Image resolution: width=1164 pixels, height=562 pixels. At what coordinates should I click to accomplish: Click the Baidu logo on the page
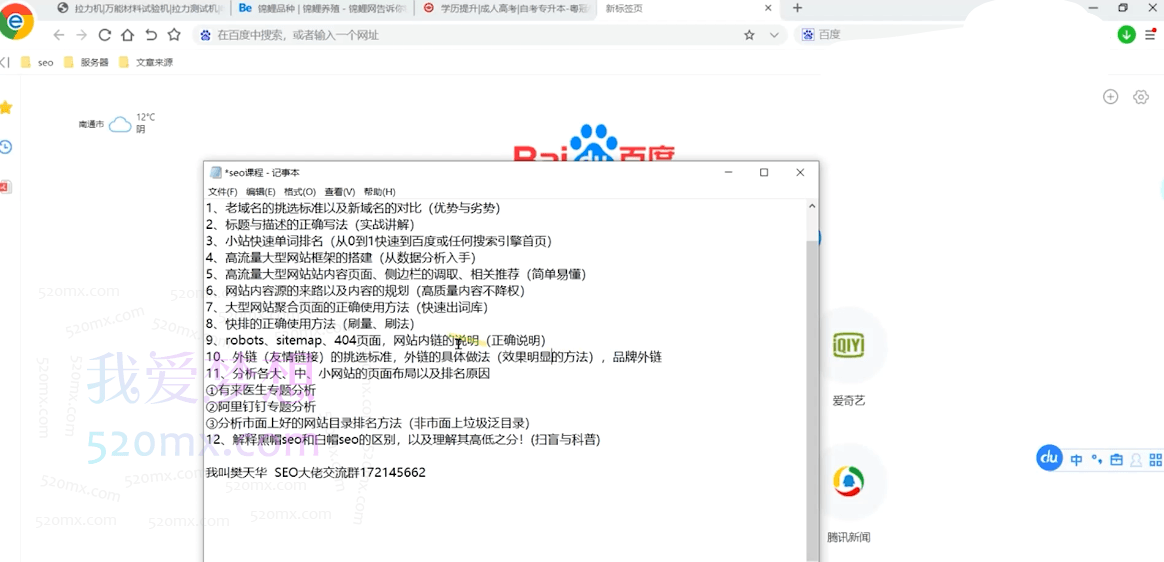[594, 145]
